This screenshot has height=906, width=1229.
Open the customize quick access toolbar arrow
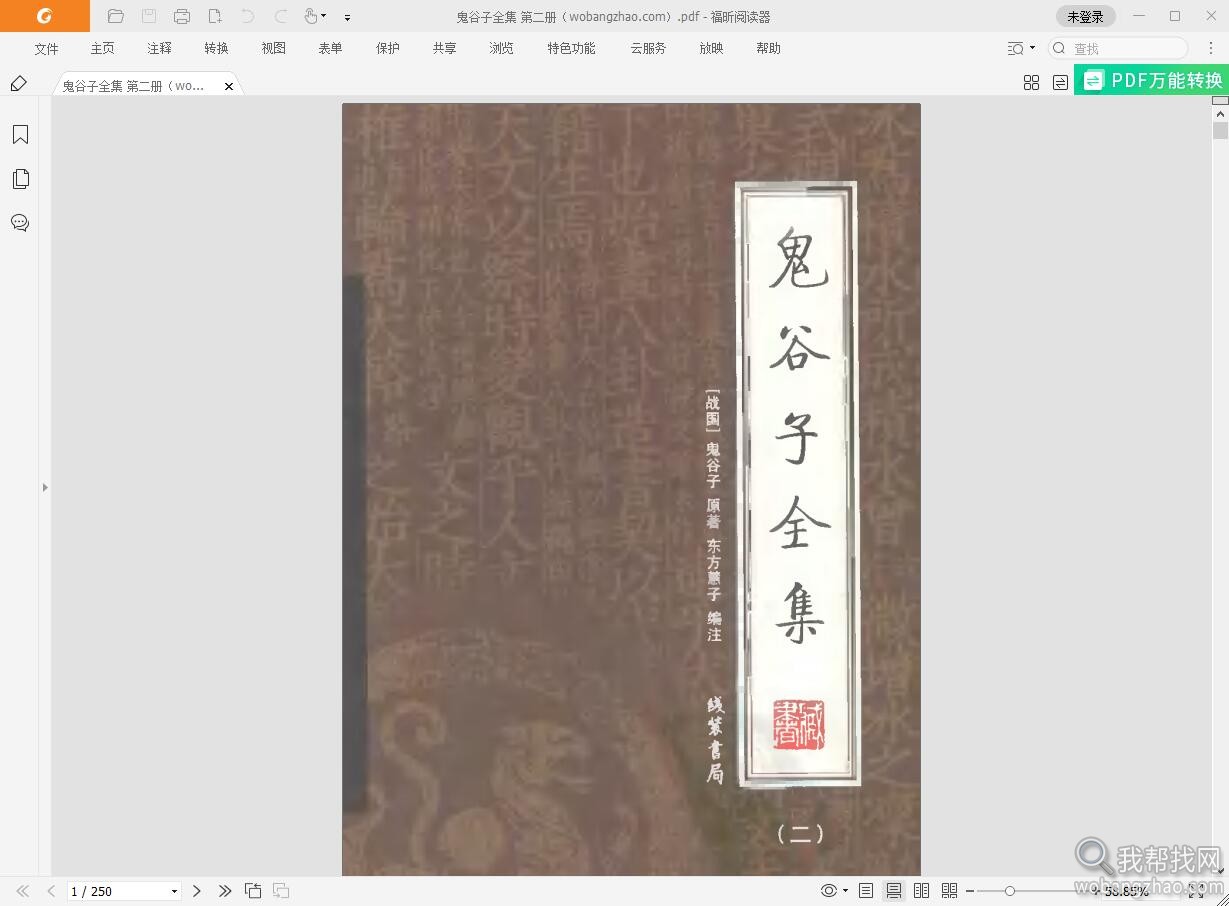pyautogui.click(x=347, y=17)
